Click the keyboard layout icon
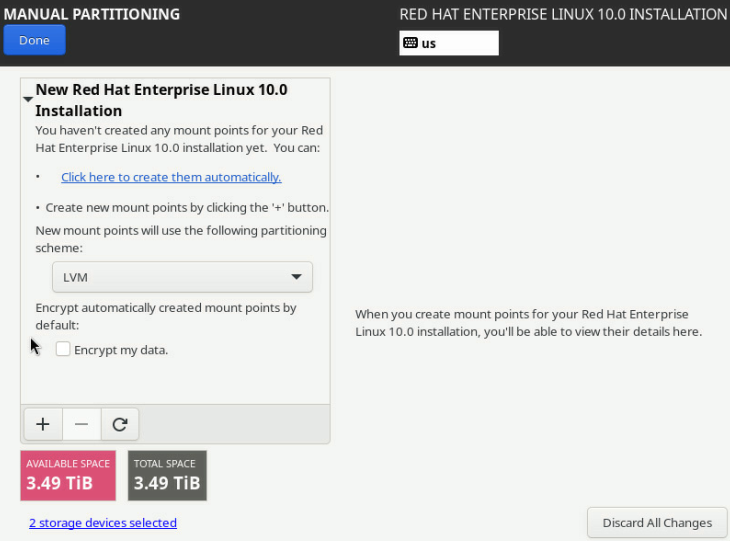Image resolution: width=730 pixels, height=541 pixels. [410, 43]
